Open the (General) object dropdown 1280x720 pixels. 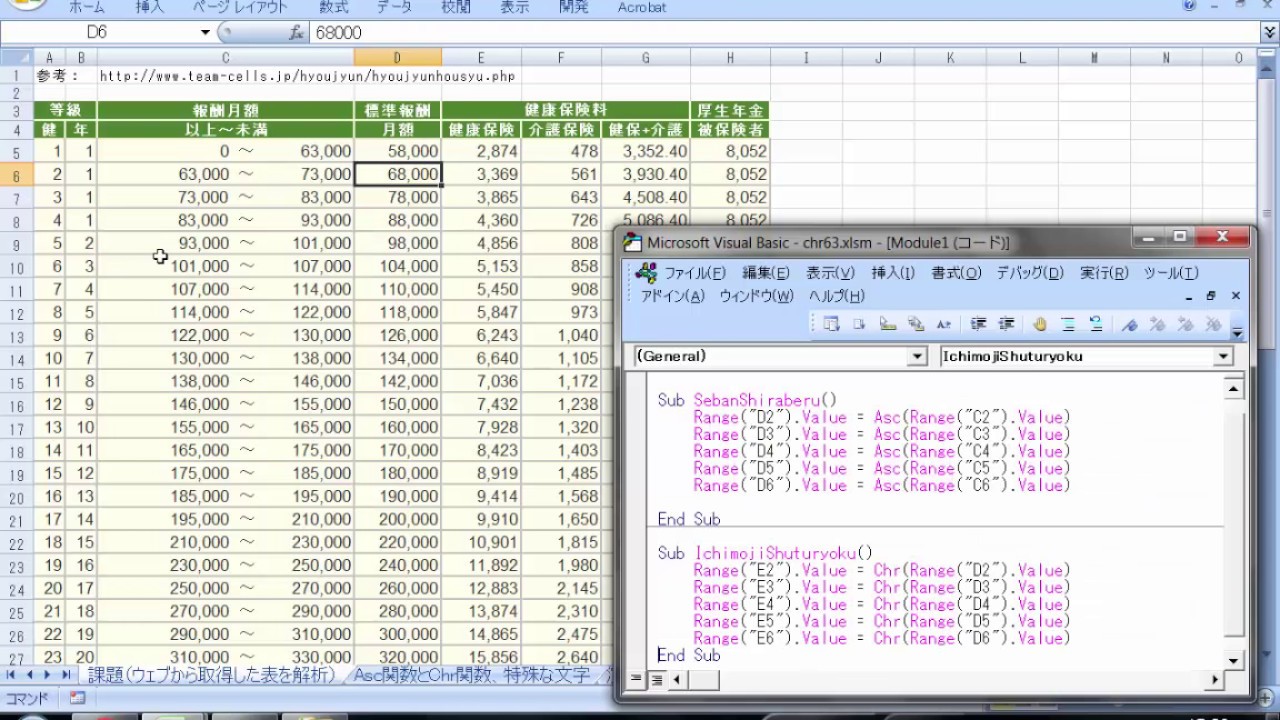coord(917,357)
